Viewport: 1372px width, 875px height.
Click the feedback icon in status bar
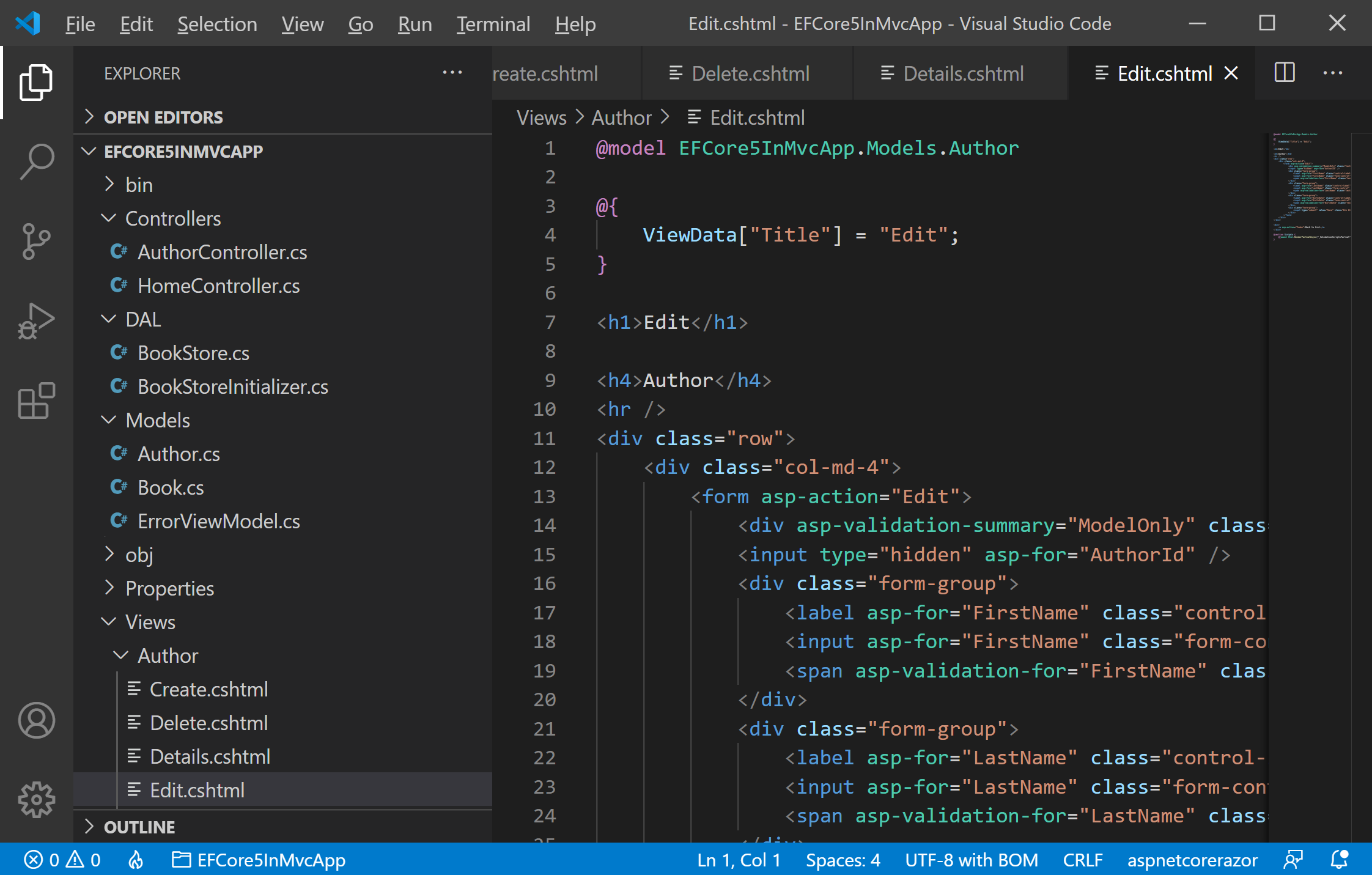[1293, 860]
